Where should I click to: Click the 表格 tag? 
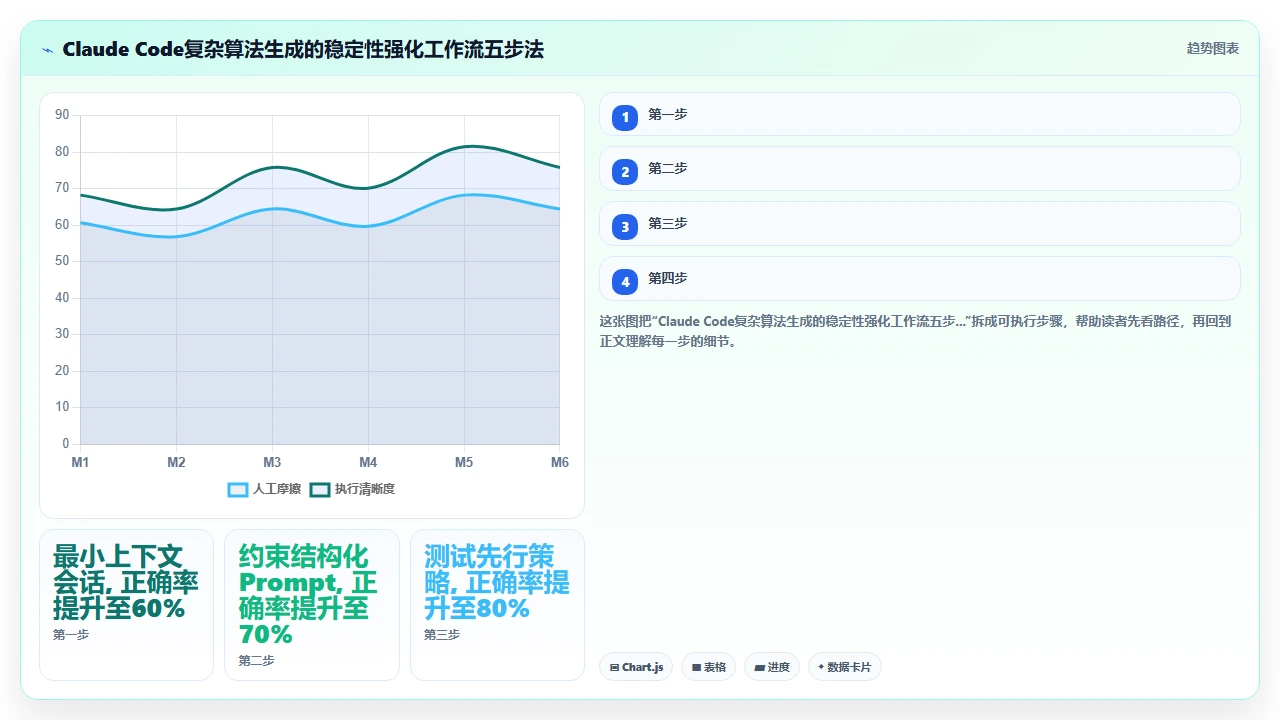pos(709,667)
